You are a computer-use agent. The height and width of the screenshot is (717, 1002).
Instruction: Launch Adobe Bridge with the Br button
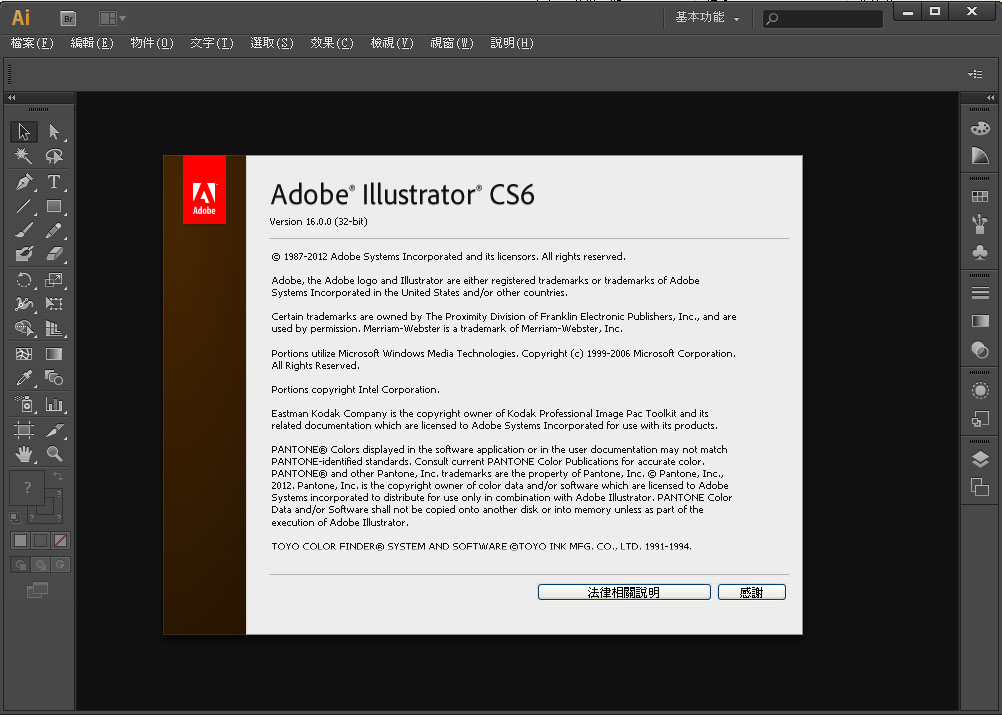tap(68, 19)
